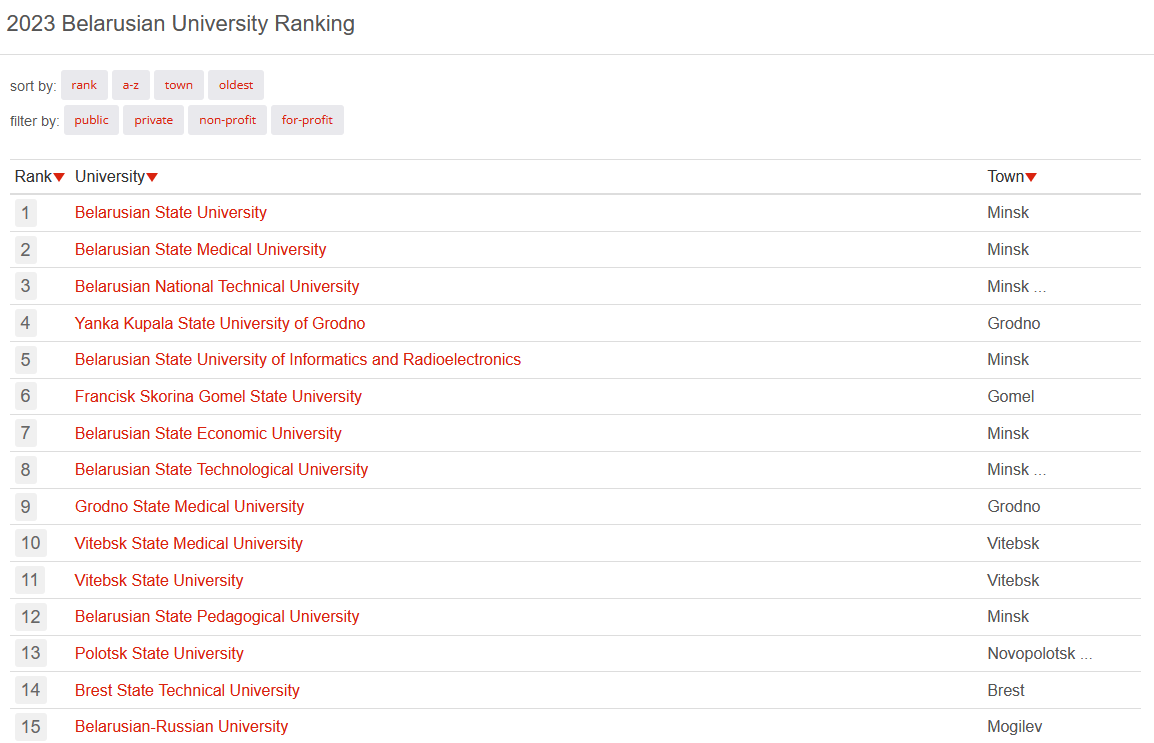Open Polotsk State University link
The height and width of the screenshot is (743, 1154).
[x=159, y=653]
